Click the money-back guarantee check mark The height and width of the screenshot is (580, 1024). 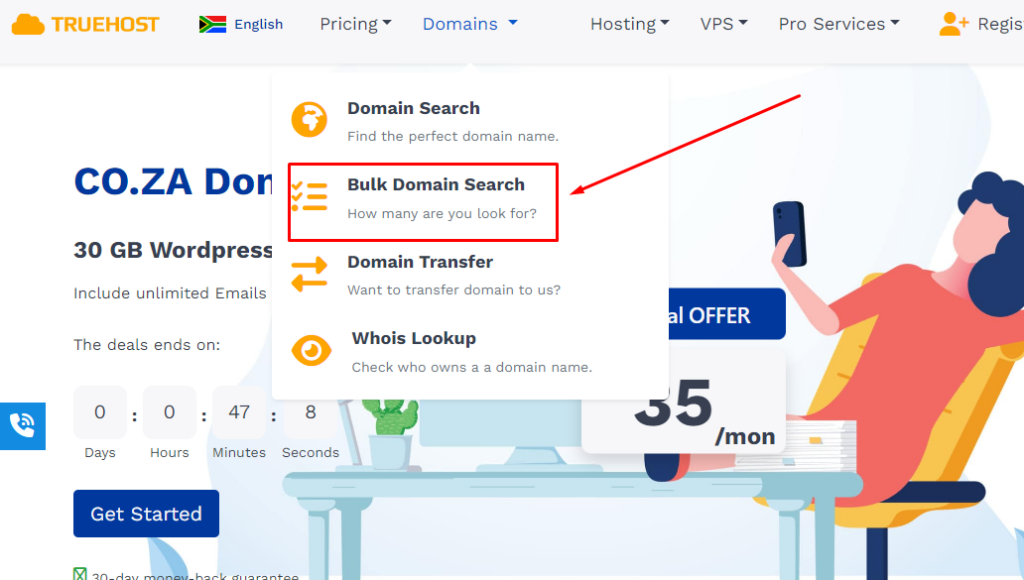[80, 574]
